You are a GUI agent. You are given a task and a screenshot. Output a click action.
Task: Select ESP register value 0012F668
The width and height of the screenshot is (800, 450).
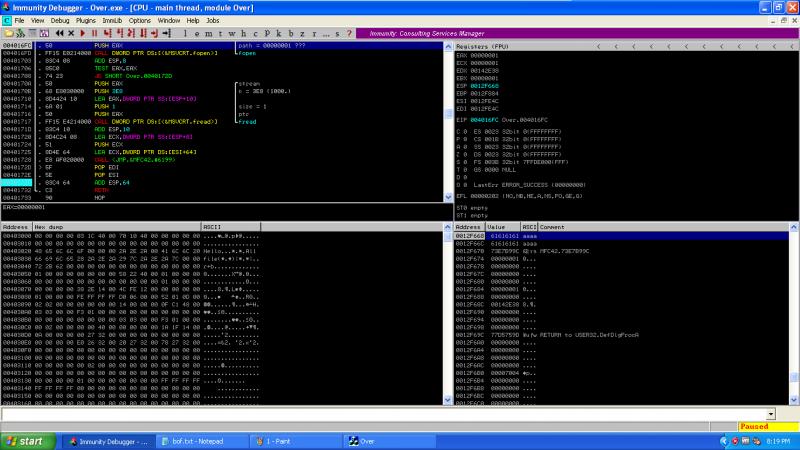coord(485,86)
